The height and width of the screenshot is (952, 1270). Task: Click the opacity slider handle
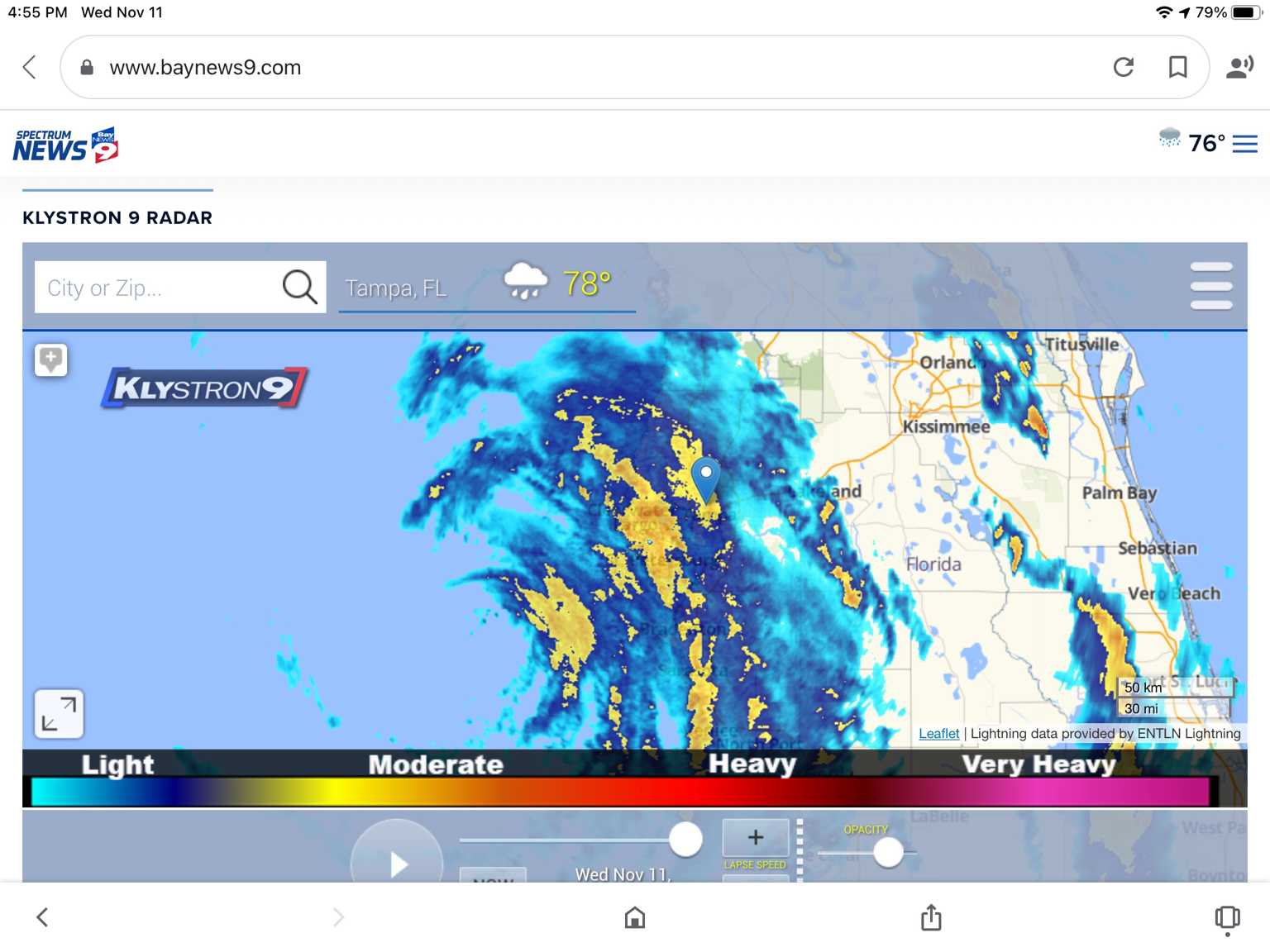click(888, 852)
